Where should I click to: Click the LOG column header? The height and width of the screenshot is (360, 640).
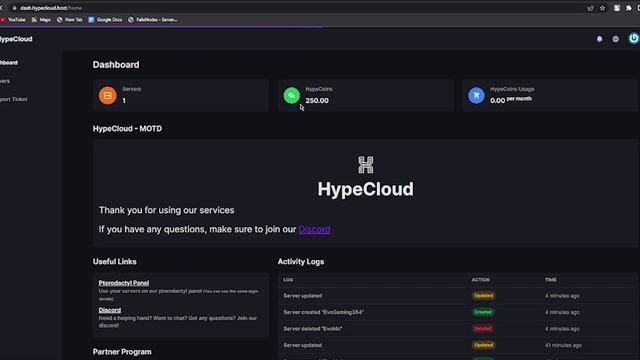tap(288, 280)
